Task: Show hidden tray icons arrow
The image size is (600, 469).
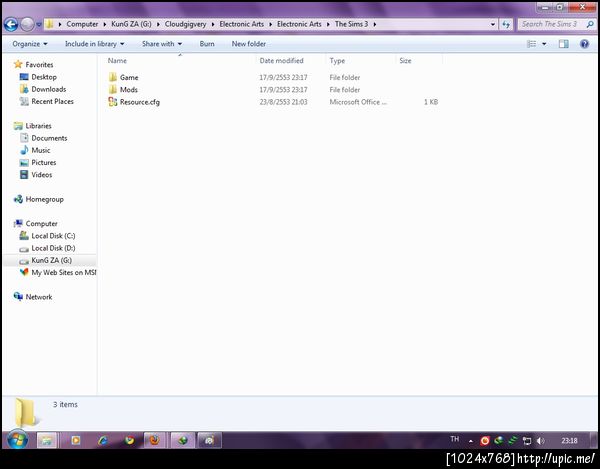Action: click(x=471, y=441)
